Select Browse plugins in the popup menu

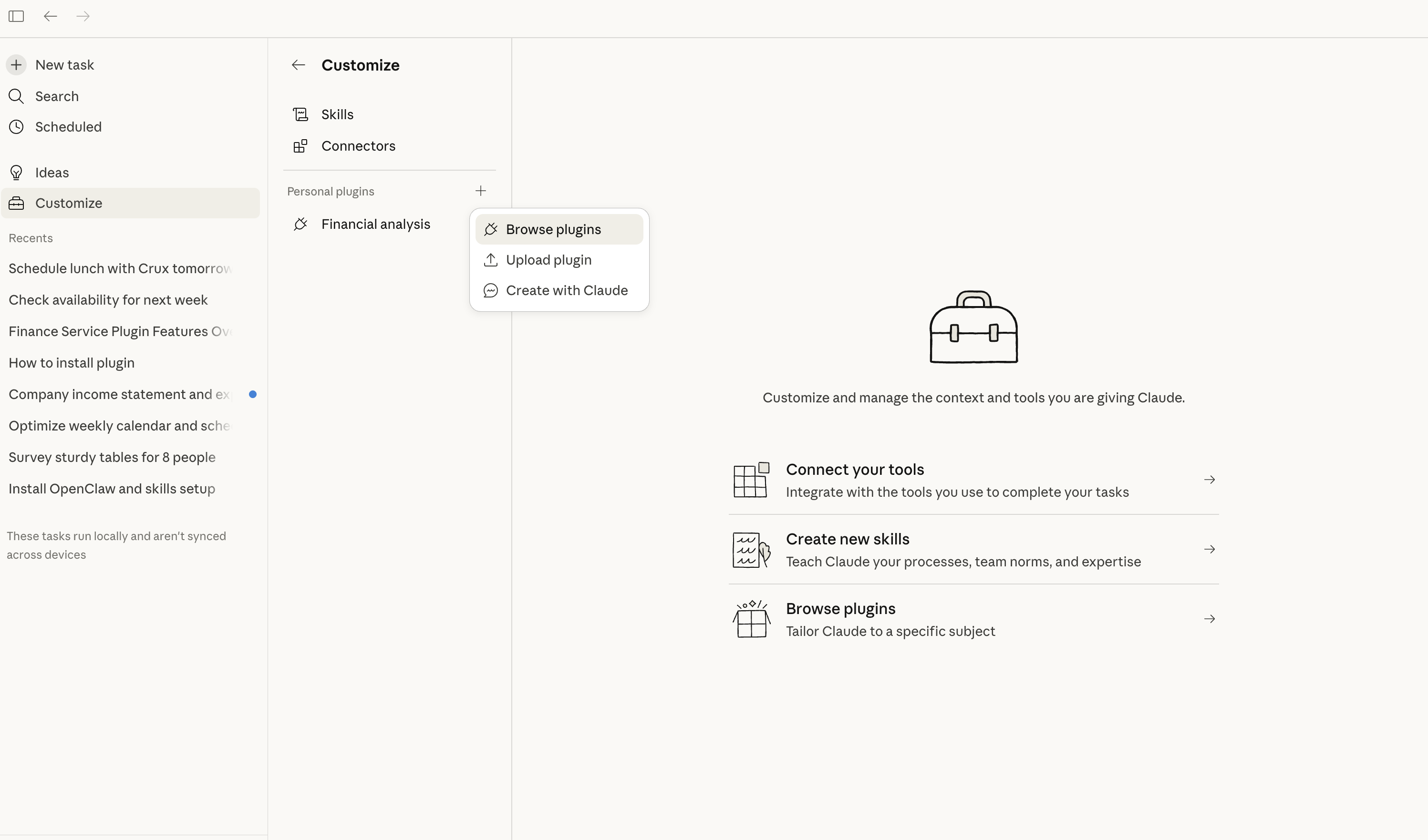pos(553,229)
